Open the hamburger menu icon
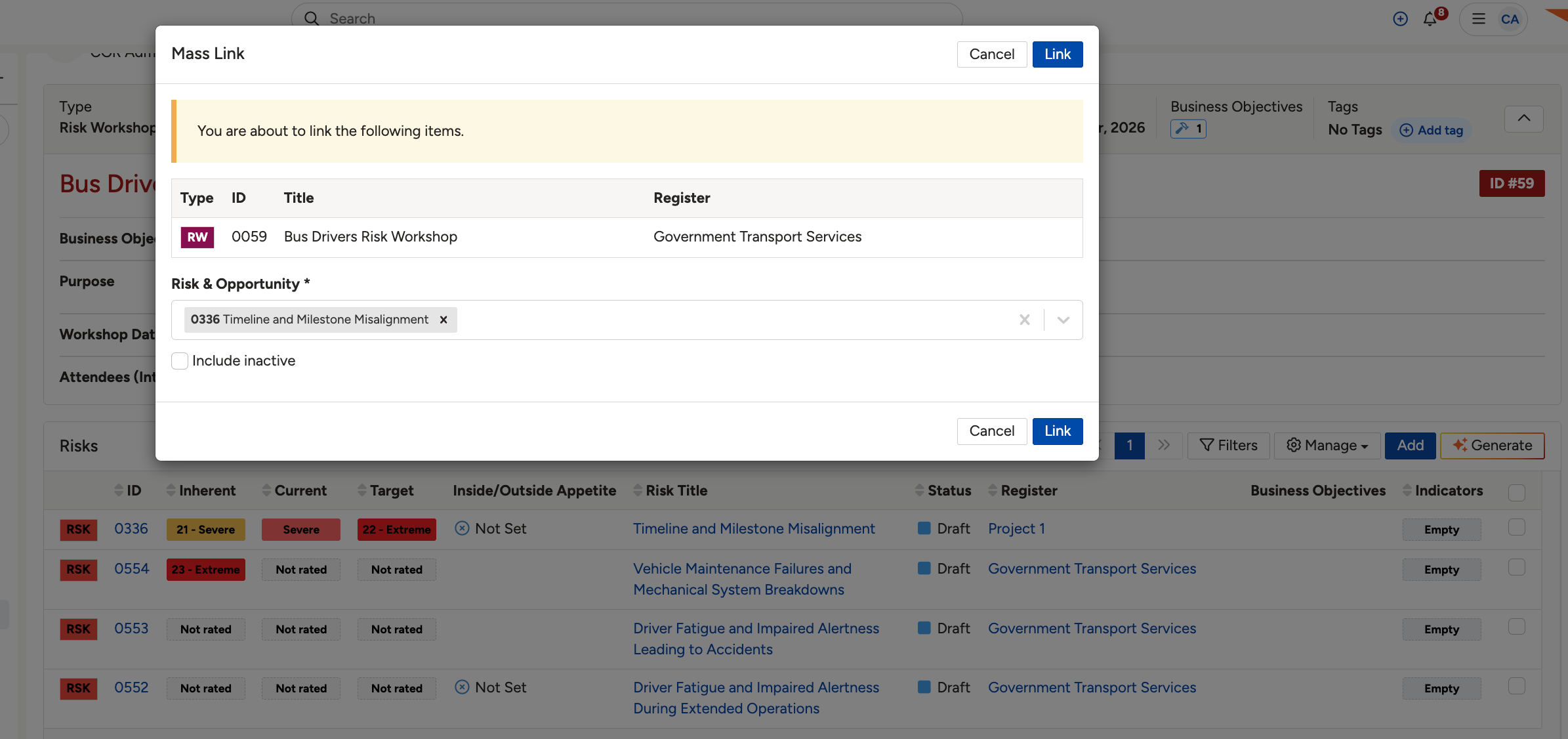 (x=1479, y=19)
